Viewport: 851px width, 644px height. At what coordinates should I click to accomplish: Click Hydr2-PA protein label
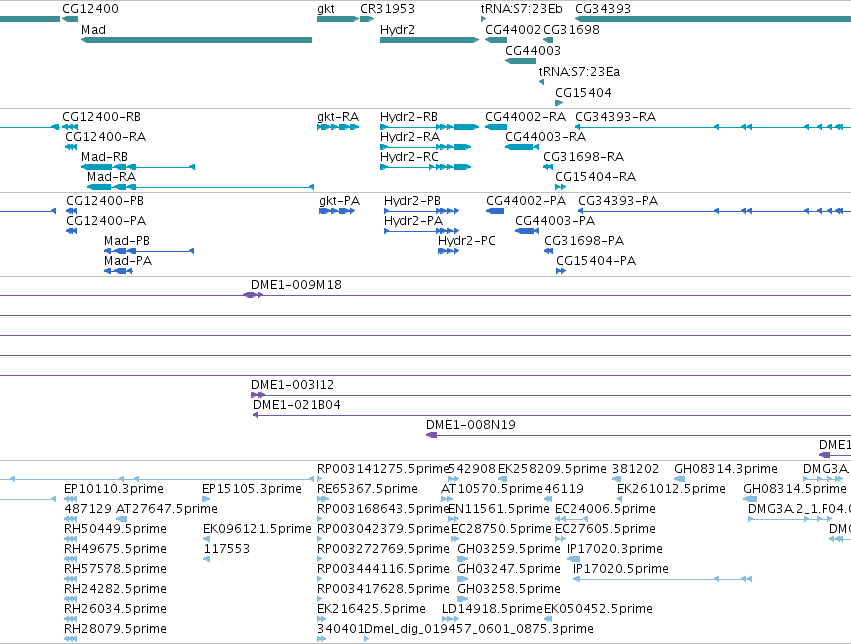[414, 221]
